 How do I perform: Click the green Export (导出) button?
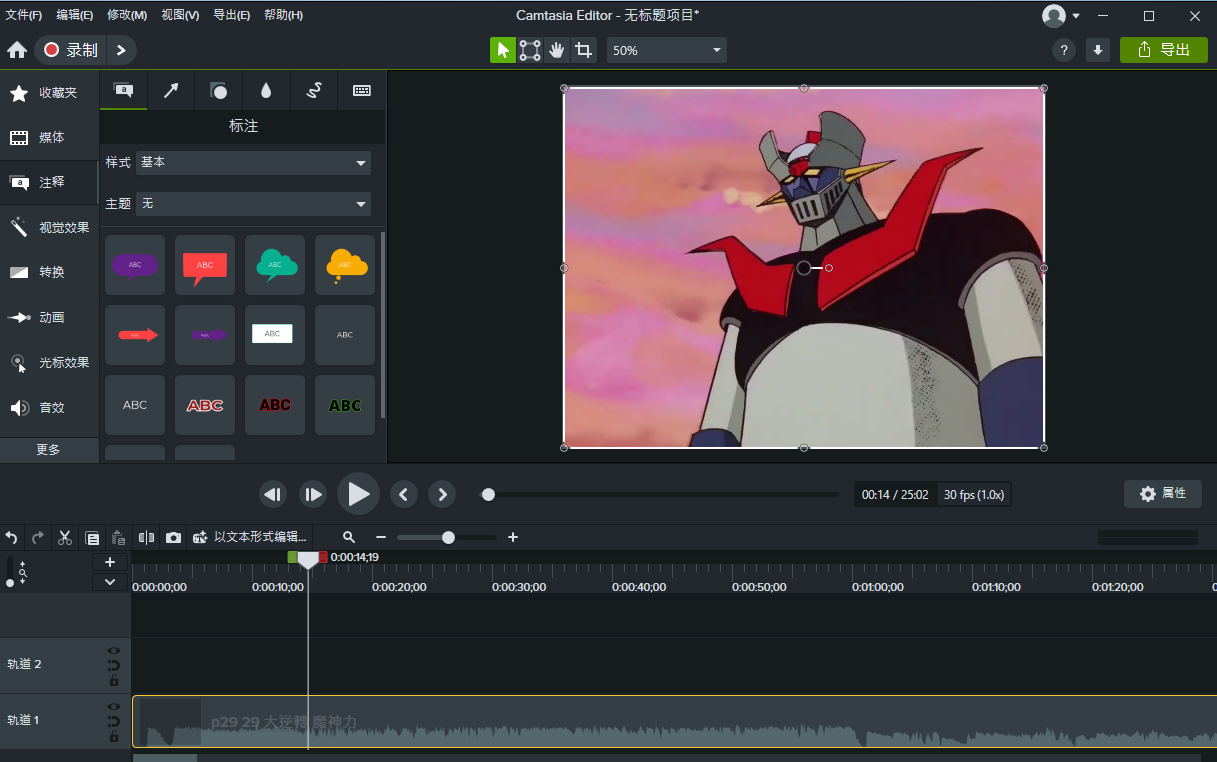click(1163, 50)
